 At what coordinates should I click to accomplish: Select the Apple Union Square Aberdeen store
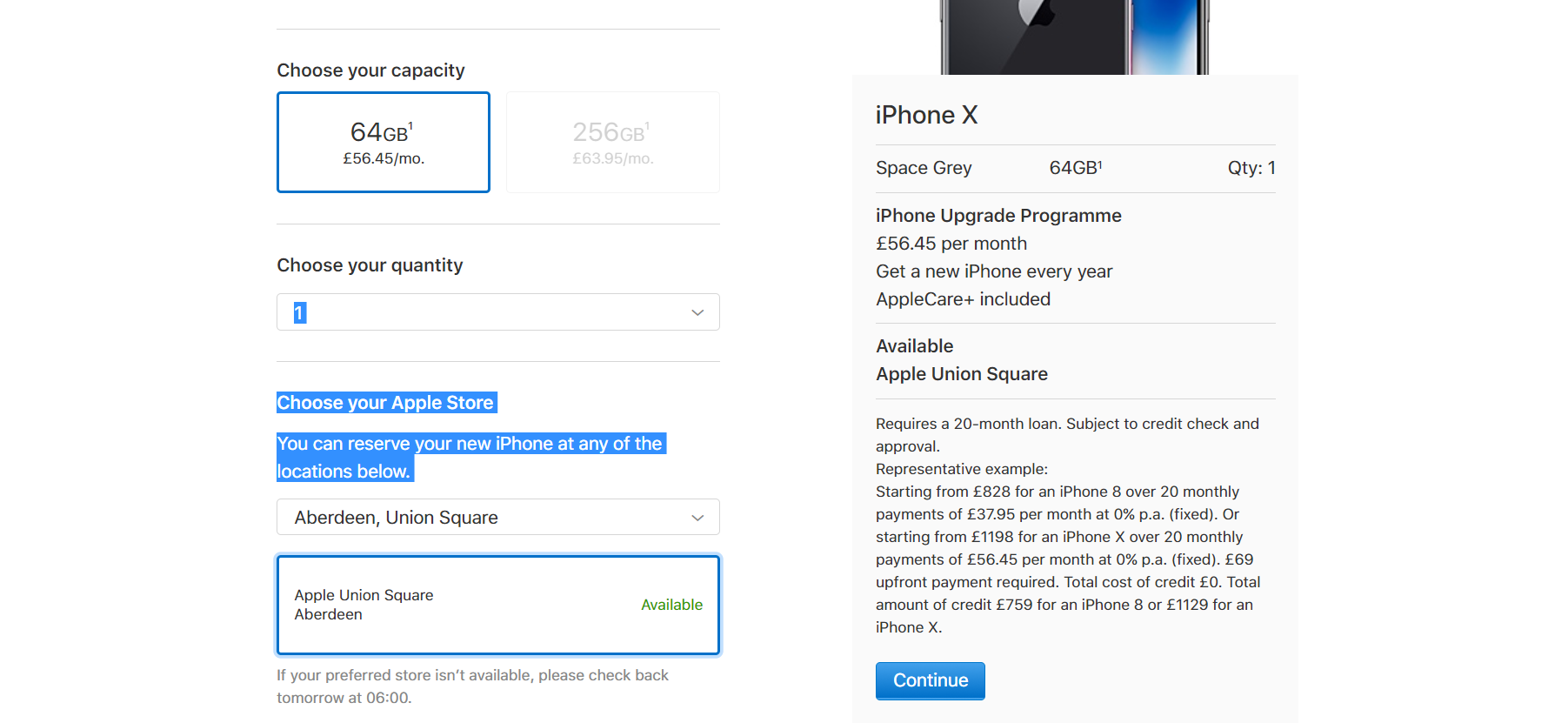pos(498,605)
